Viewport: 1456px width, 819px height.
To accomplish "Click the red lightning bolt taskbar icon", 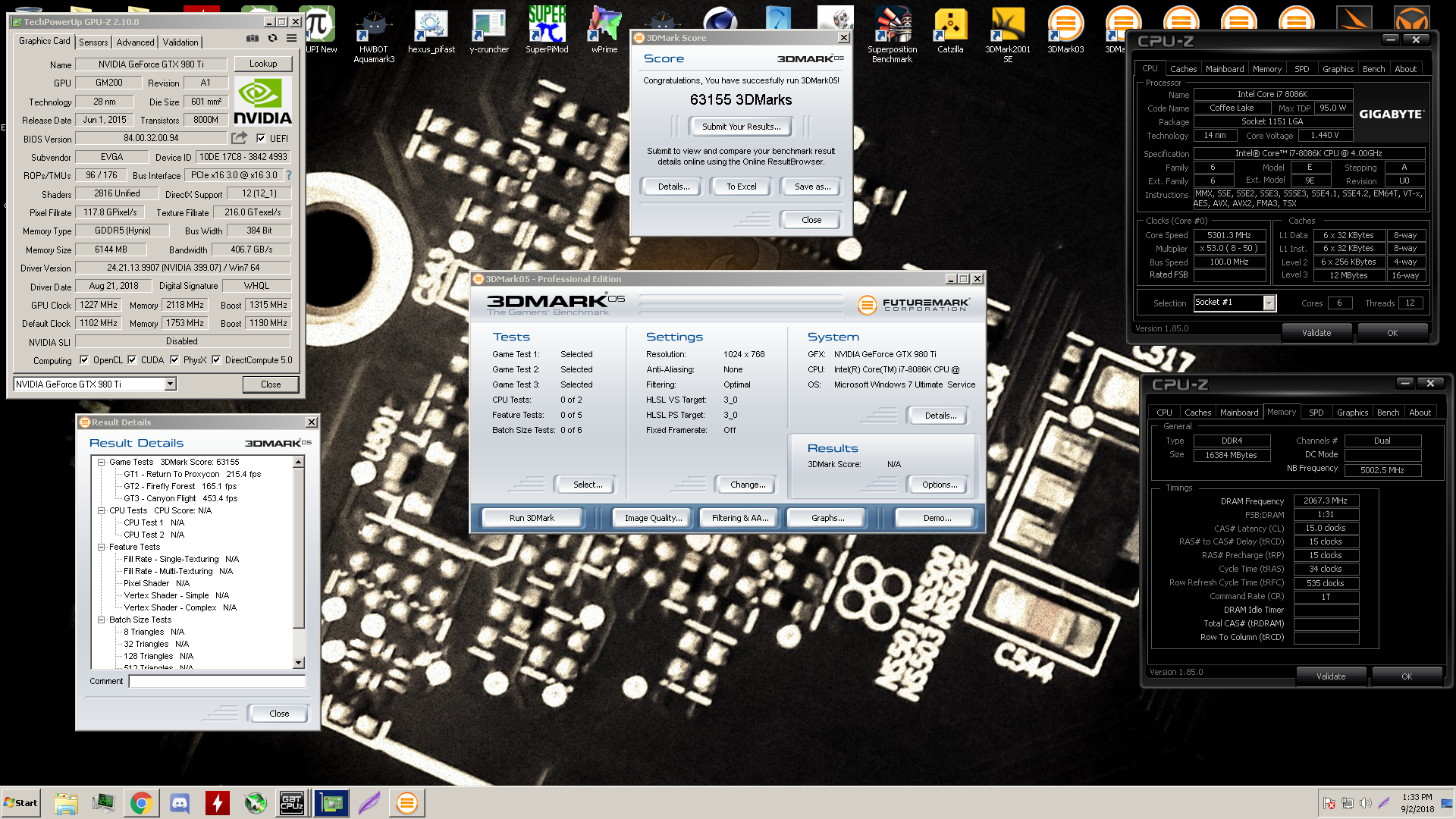I will pos(218,803).
